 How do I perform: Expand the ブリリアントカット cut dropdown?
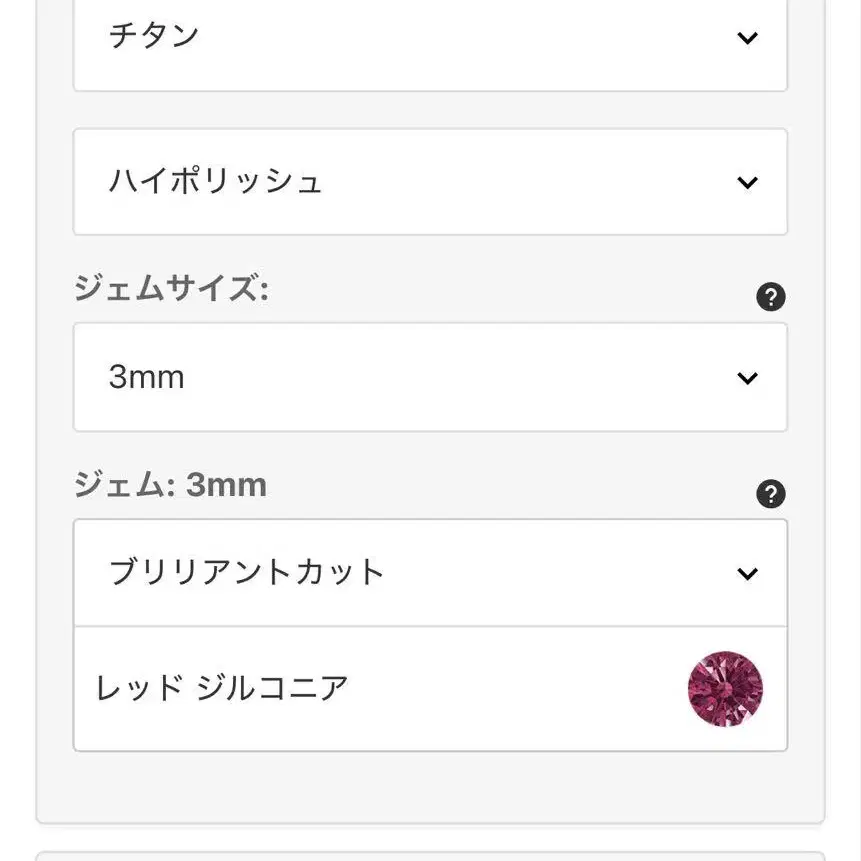(430, 573)
